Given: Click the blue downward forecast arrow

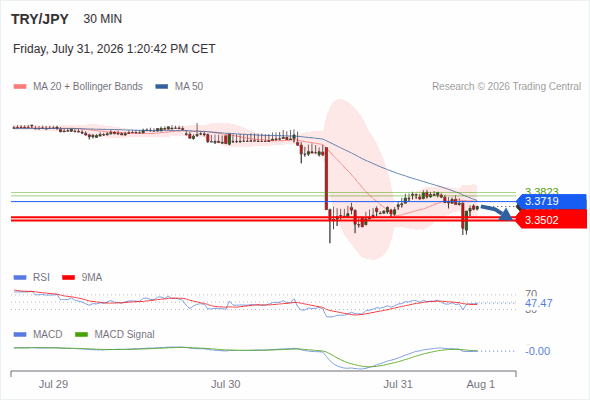Looking at the screenshot, I should 497,213.
